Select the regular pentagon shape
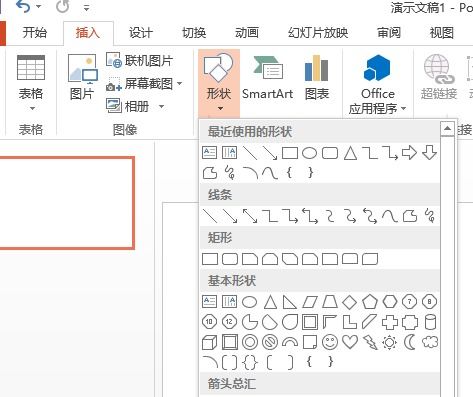Viewport: 473px width, 397px height. (370, 302)
